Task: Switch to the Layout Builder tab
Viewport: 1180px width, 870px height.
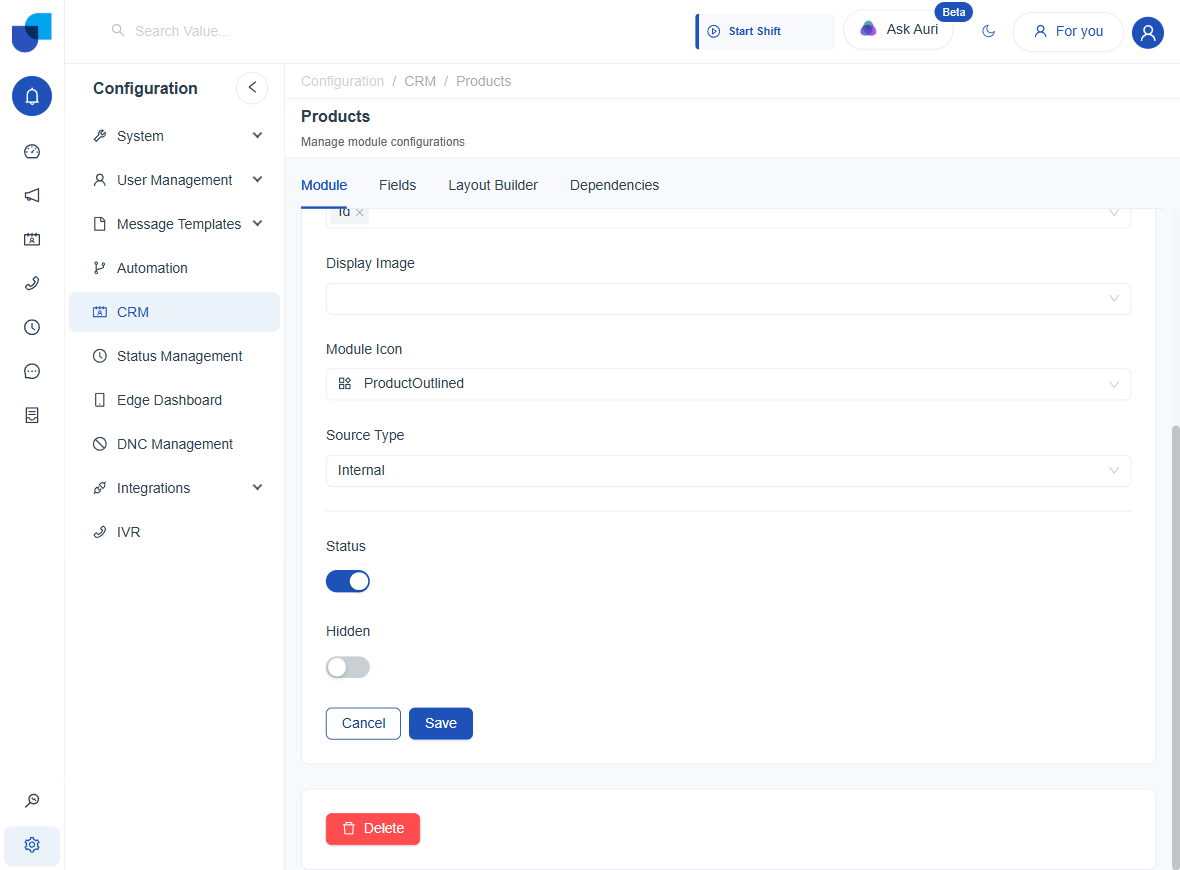Action: coord(493,185)
